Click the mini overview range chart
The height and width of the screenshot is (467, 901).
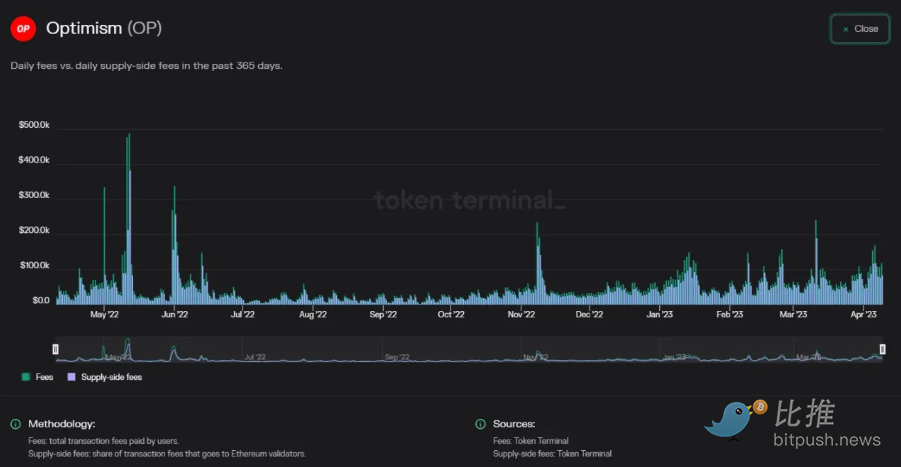click(x=469, y=349)
